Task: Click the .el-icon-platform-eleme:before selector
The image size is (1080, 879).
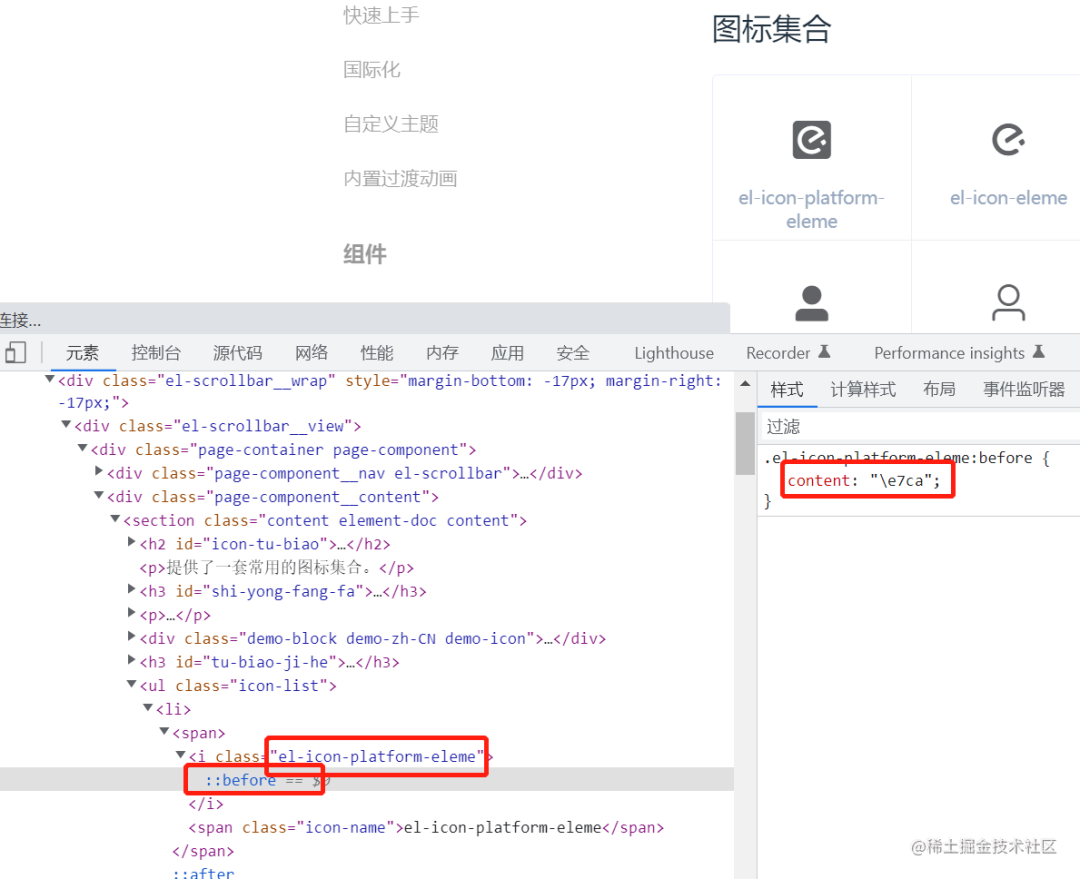Action: pyautogui.click(x=898, y=458)
